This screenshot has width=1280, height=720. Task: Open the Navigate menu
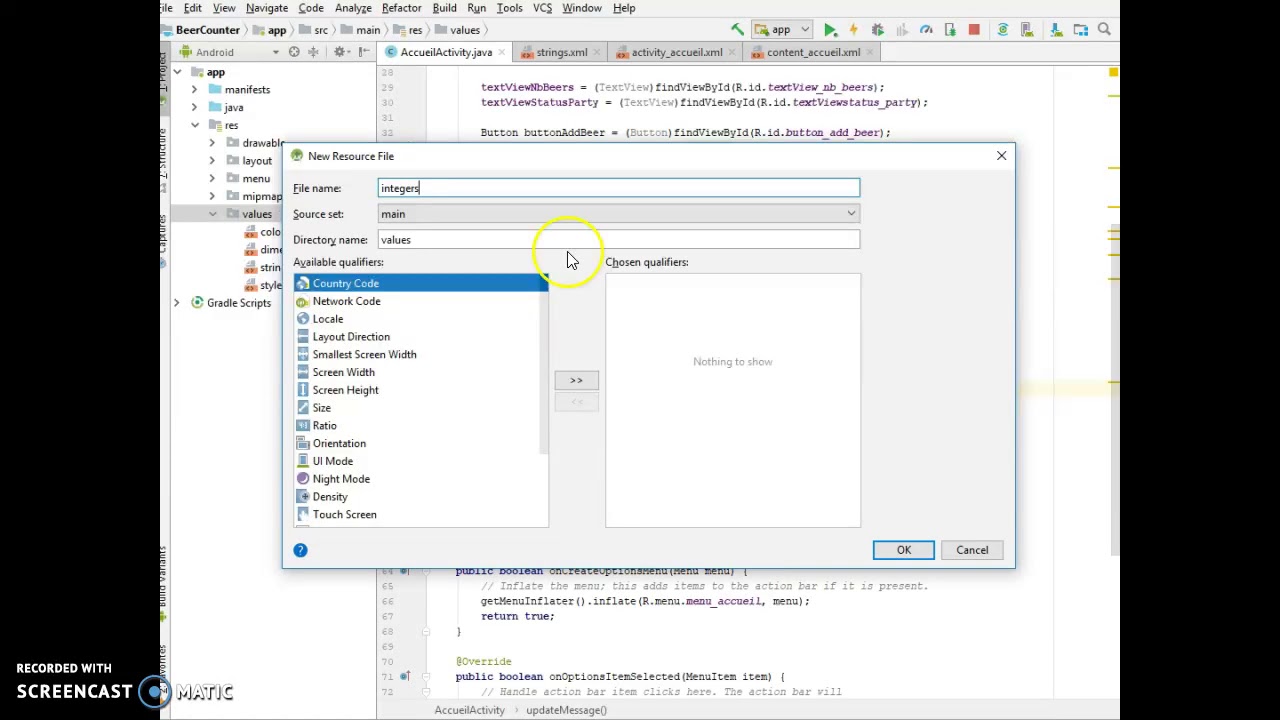pos(267,8)
